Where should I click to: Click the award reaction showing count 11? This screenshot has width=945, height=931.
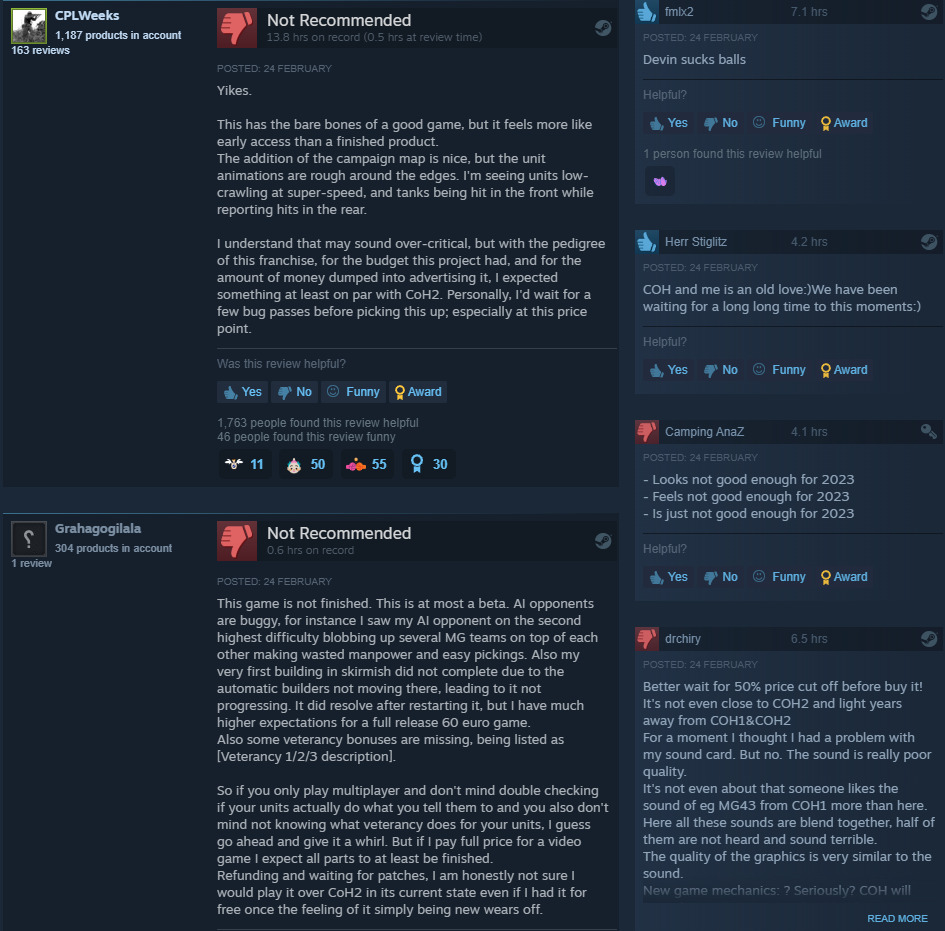244,464
